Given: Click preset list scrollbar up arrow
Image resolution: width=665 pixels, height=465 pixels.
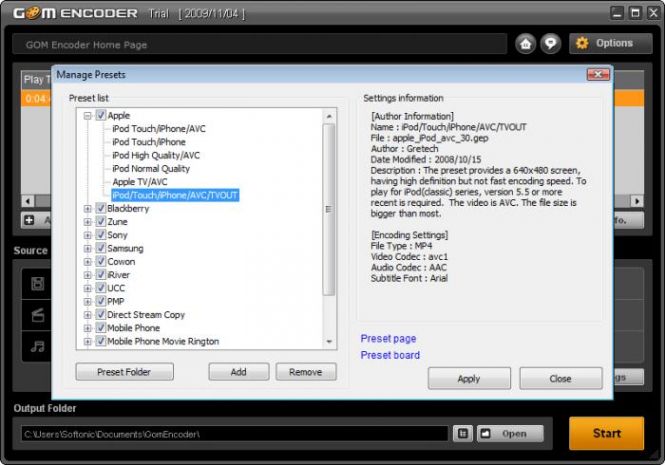Looking at the screenshot, I should tap(329, 116).
